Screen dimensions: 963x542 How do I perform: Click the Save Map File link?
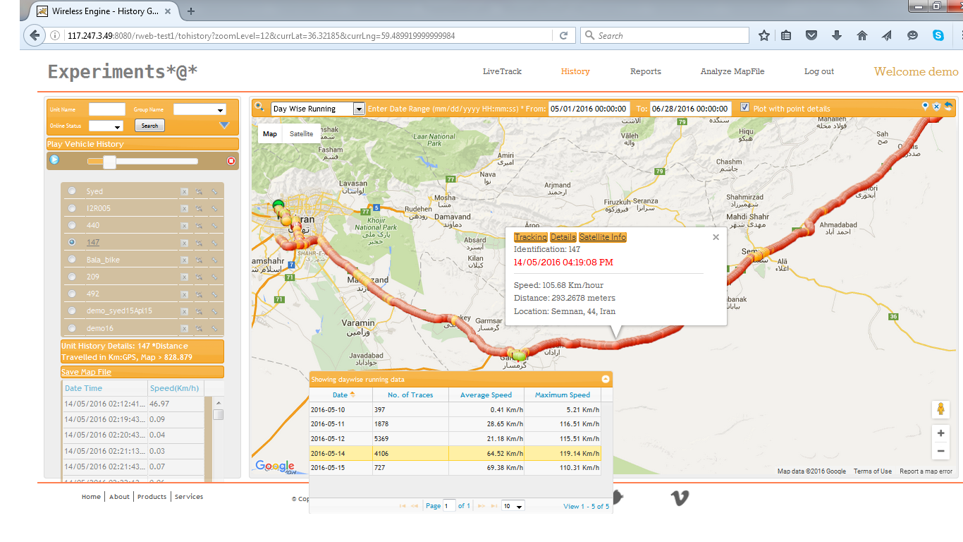tap(86, 372)
